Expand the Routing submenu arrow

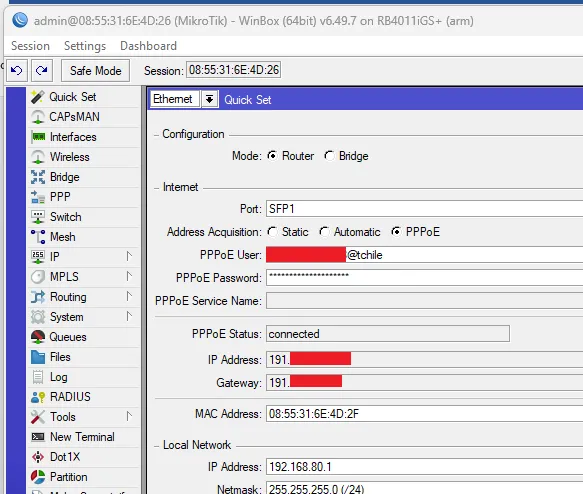pyautogui.click(x=129, y=297)
